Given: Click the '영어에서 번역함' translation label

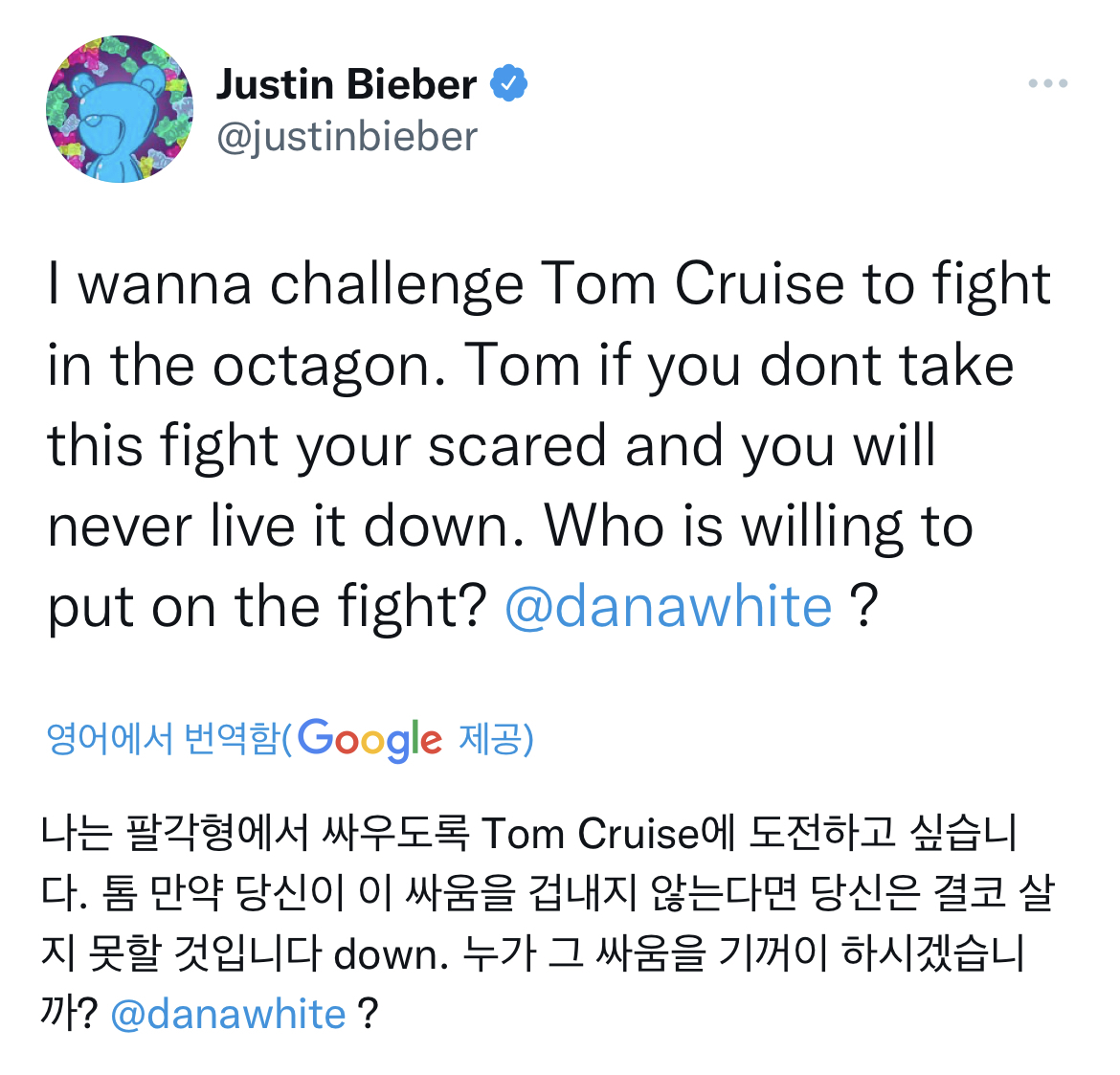Looking at the screenshot, I should [x=163, y=739].
